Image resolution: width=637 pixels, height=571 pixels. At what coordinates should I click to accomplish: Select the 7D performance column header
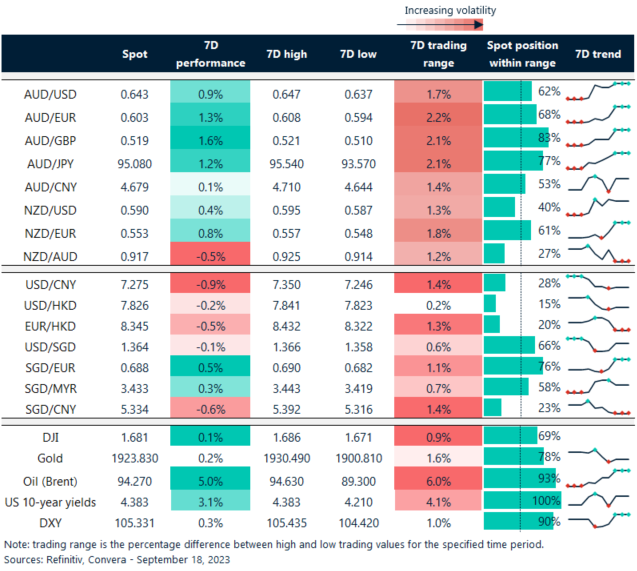(212, 55)
